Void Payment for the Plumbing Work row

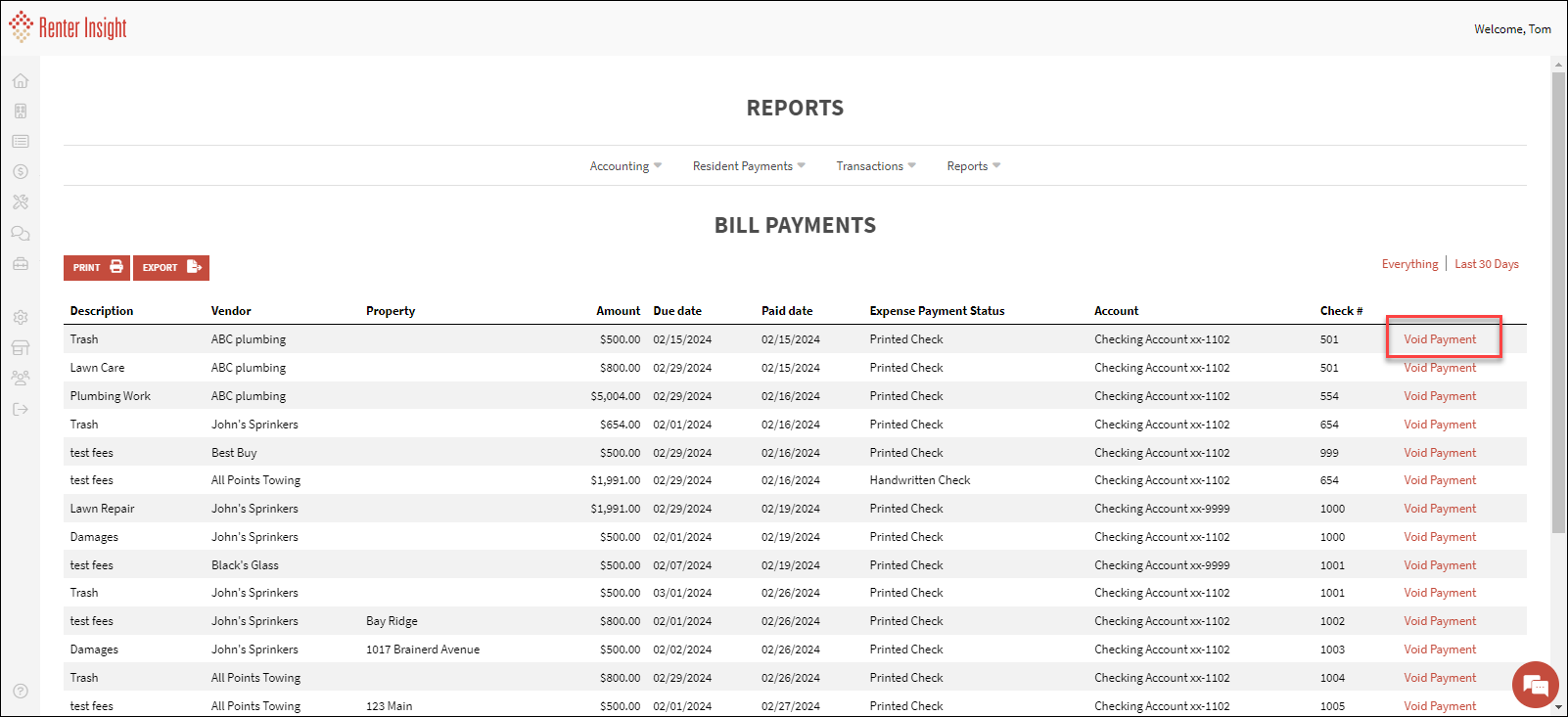click(1440, 396)
